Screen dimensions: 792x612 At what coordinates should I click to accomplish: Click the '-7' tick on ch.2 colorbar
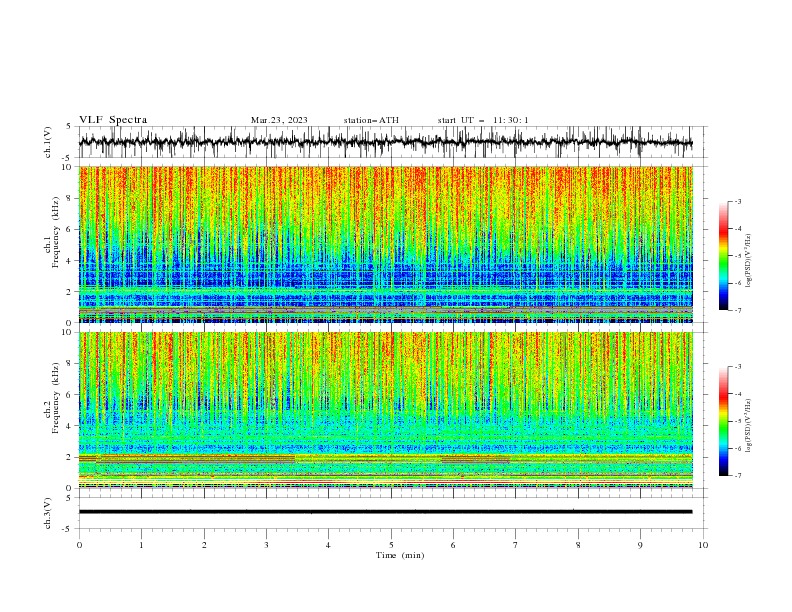tap(738, 475)
